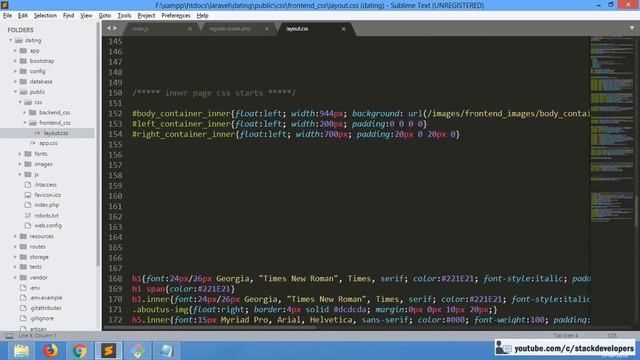Expand the bootstrap folder
Image resolution: width=640 pixels, height=360 pixels.
tap(16, 61)
